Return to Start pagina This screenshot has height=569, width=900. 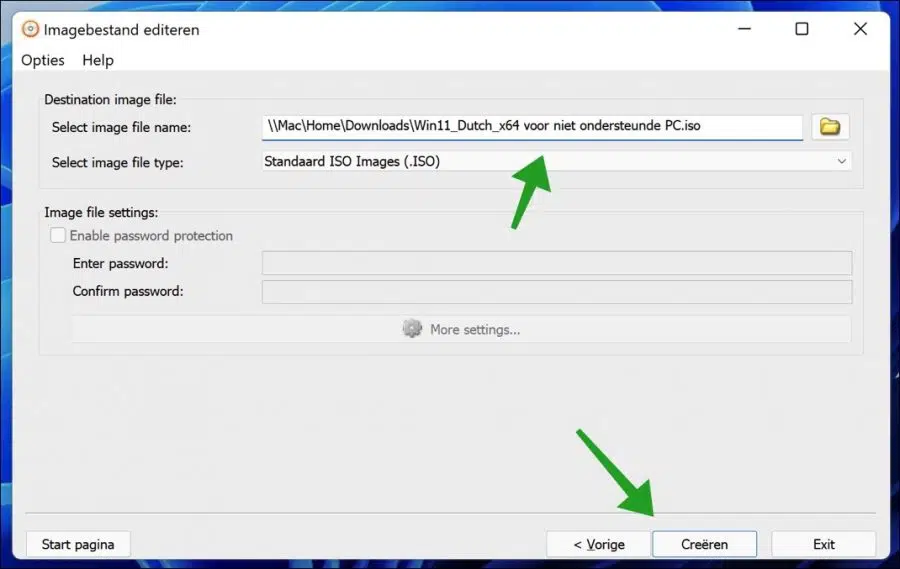click(x=78, y=544)
